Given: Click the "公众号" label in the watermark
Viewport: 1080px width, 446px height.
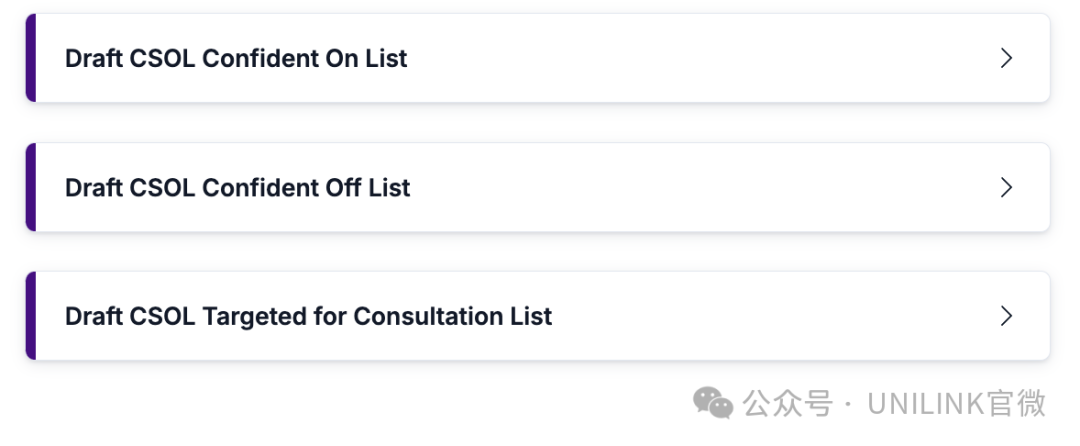Looking at the screenshot, I should tap(787, 403).
